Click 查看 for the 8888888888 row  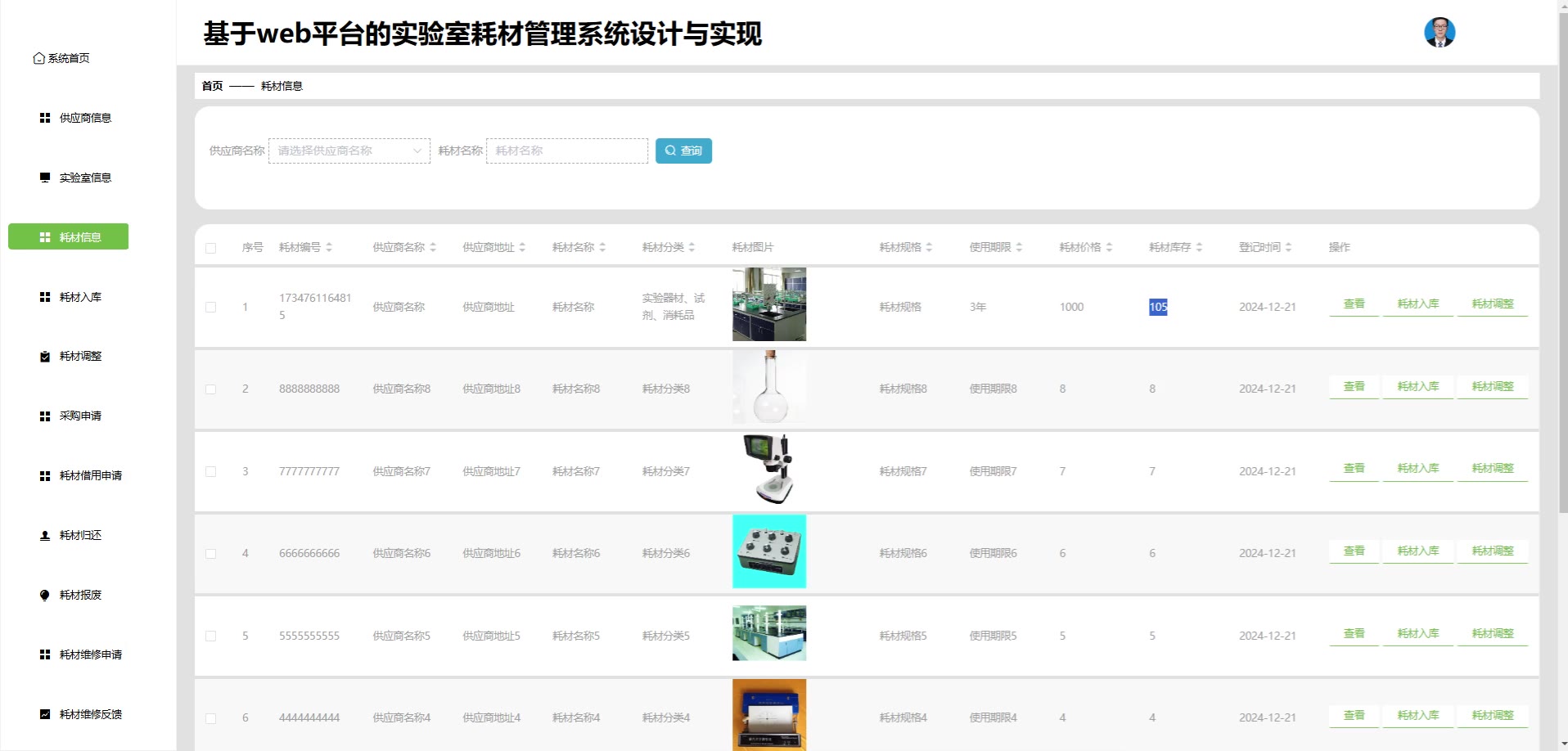coord(1354,386)
